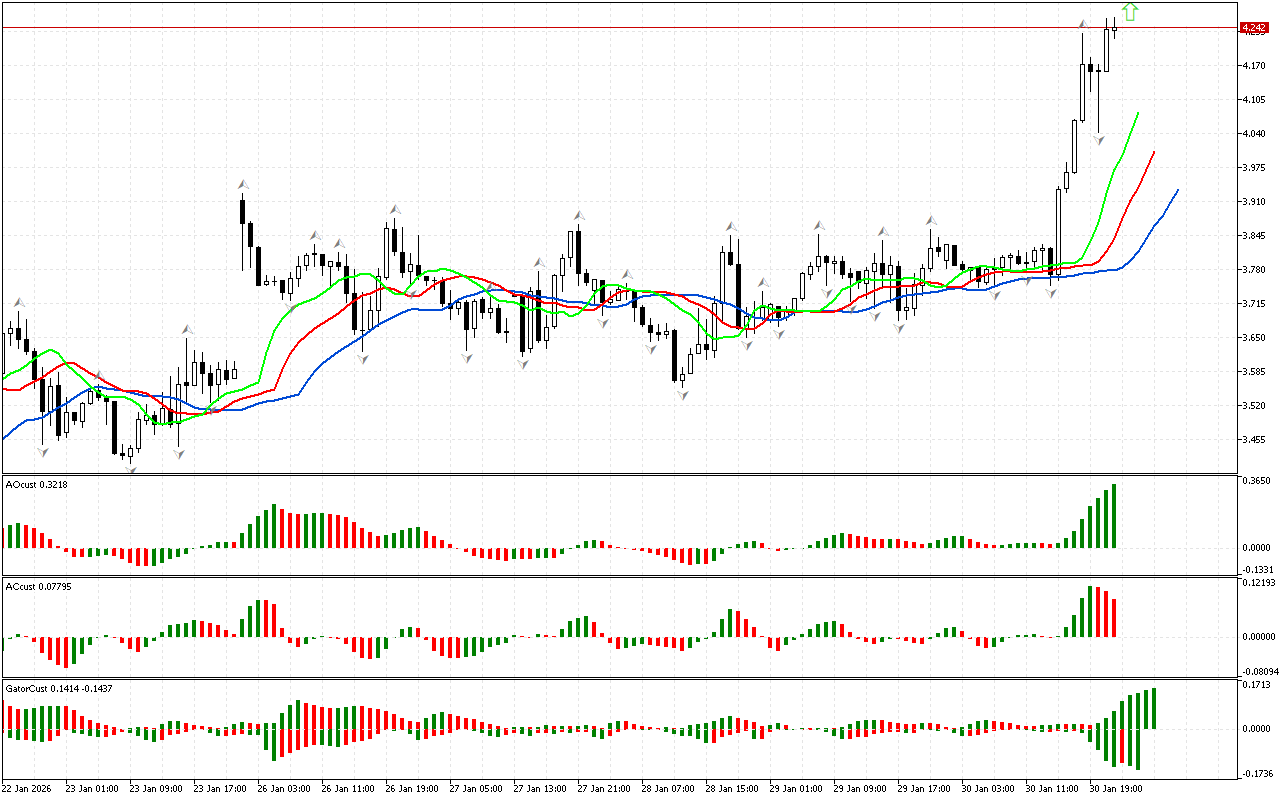Click the 3.780 price scale label
This screenshot has height=800, width=1280.
1254,270
